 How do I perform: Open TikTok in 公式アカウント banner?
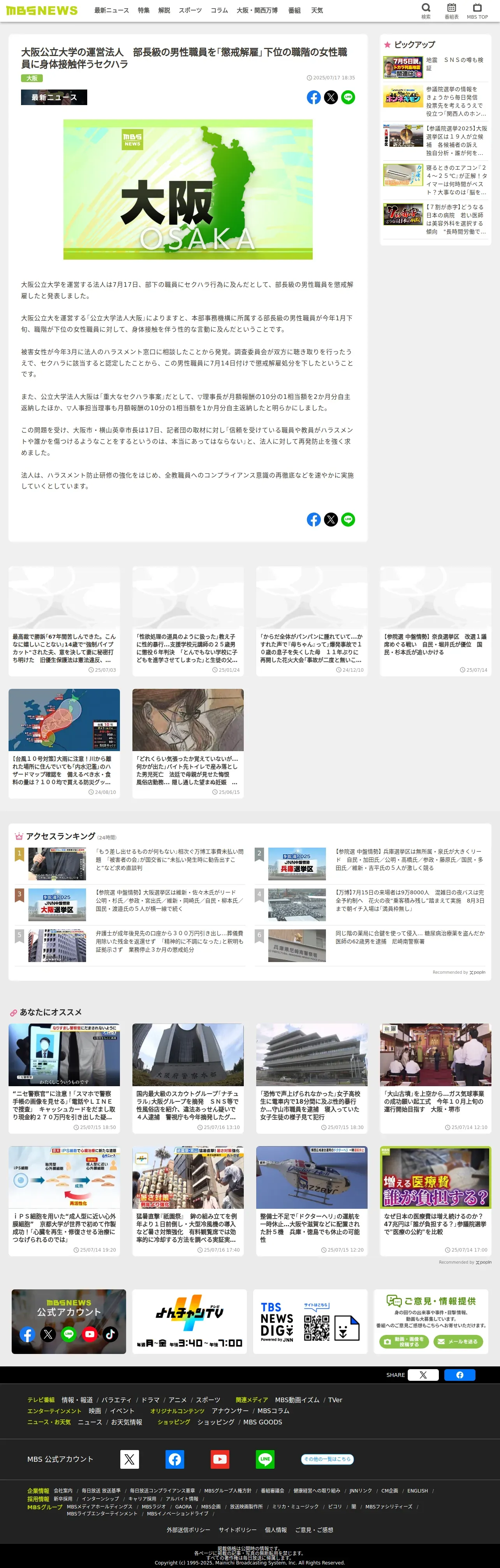110,1334
